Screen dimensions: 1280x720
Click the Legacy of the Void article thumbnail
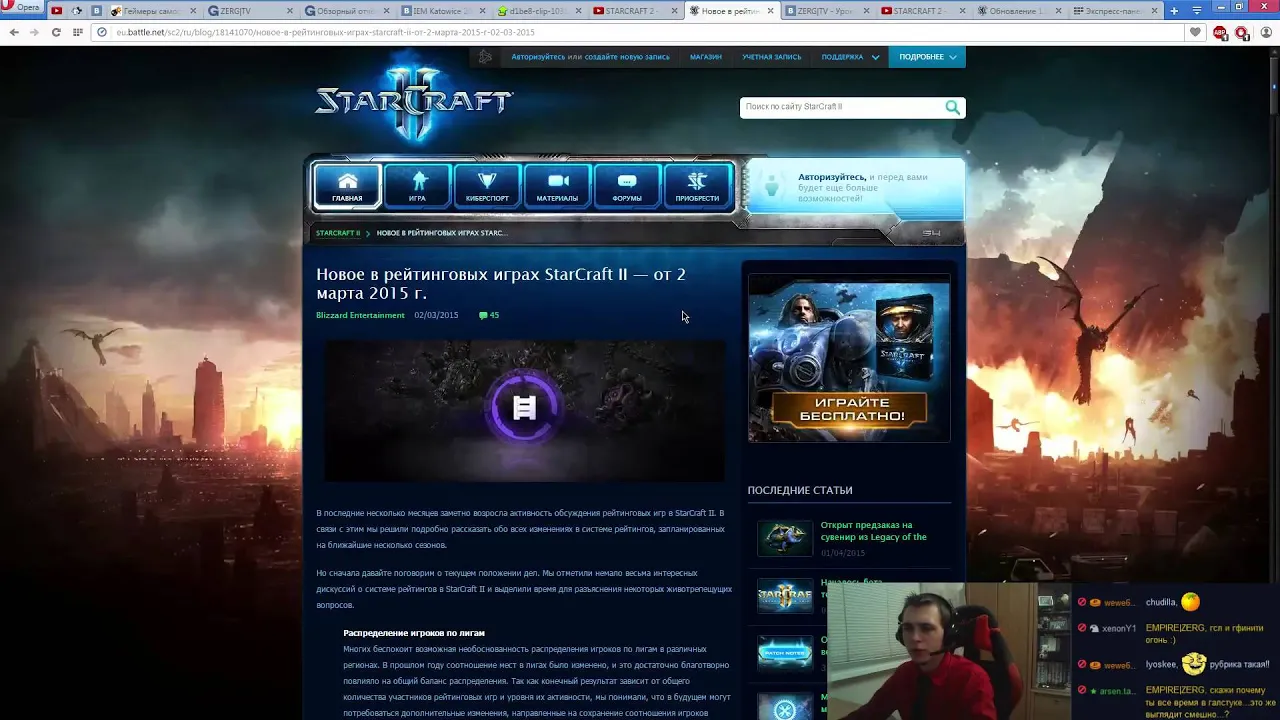coord(785,538)
